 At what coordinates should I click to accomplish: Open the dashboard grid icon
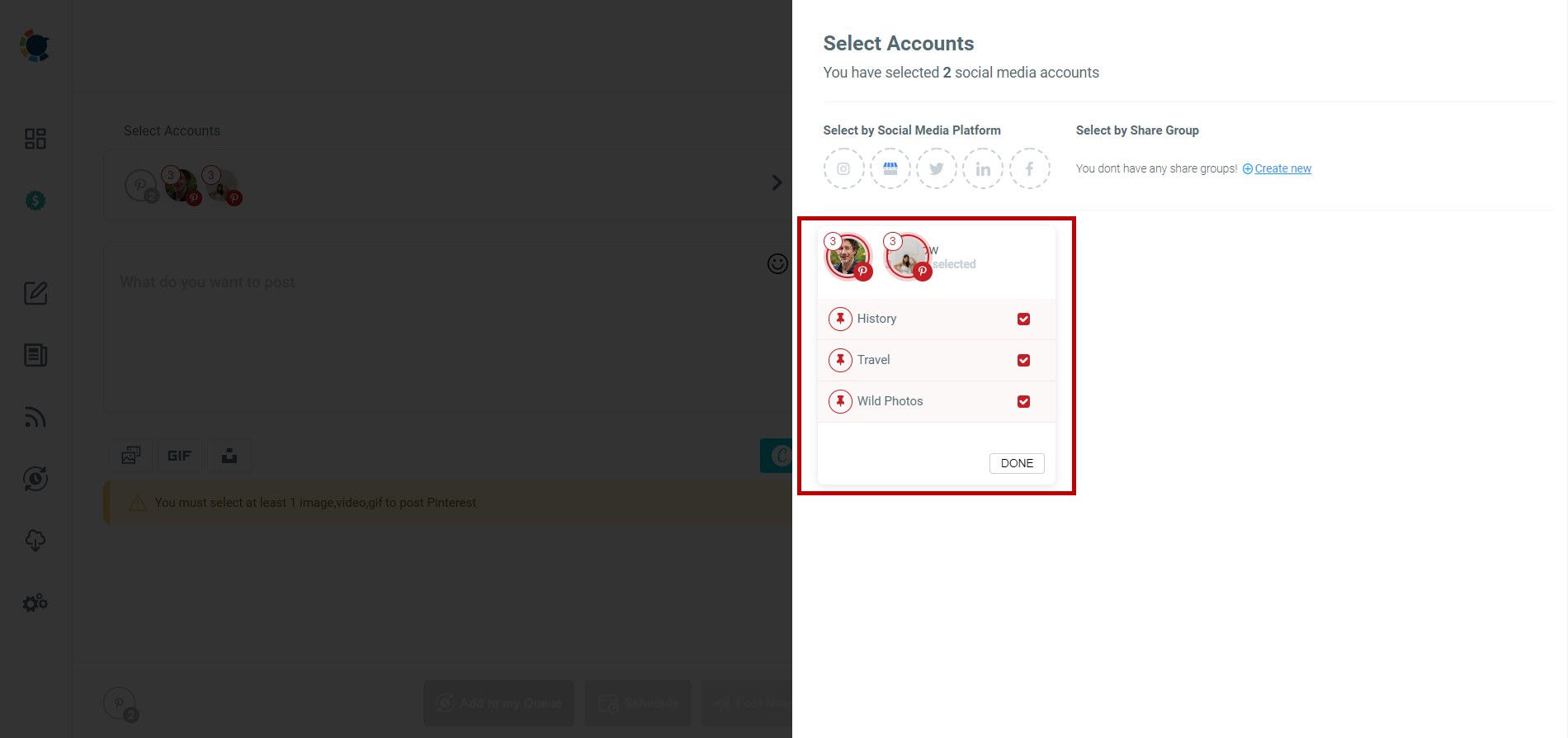35,139
